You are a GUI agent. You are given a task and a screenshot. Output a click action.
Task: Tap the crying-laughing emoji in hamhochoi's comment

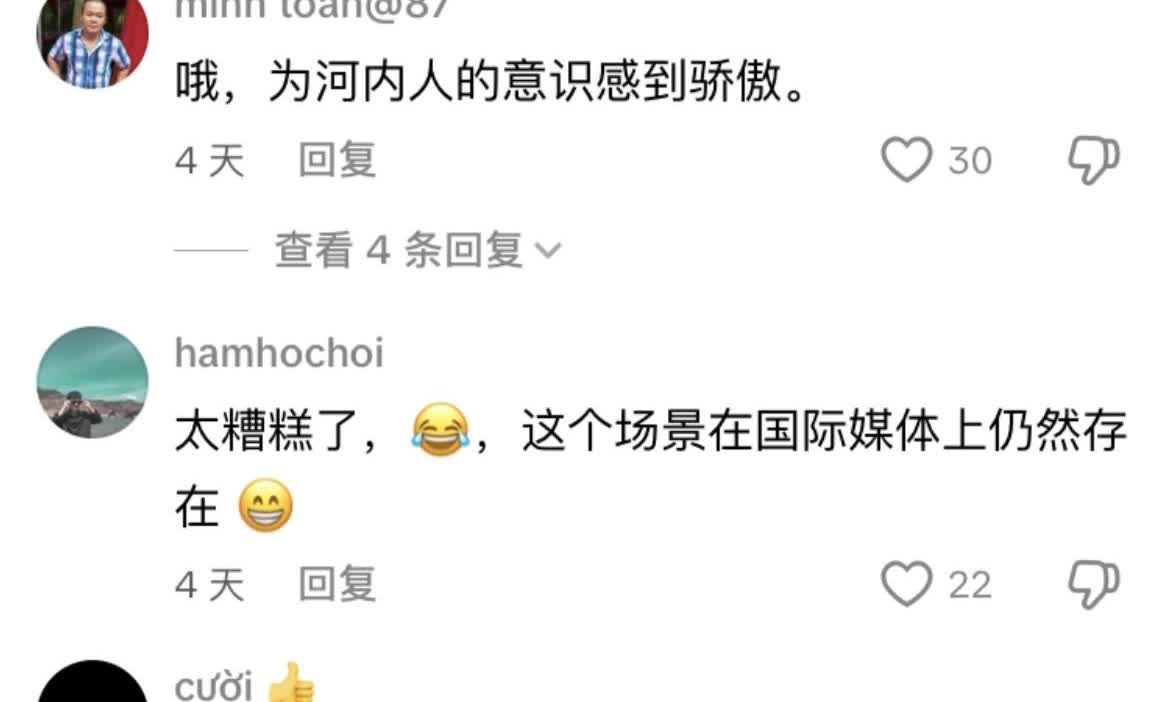tap(441, 430)
